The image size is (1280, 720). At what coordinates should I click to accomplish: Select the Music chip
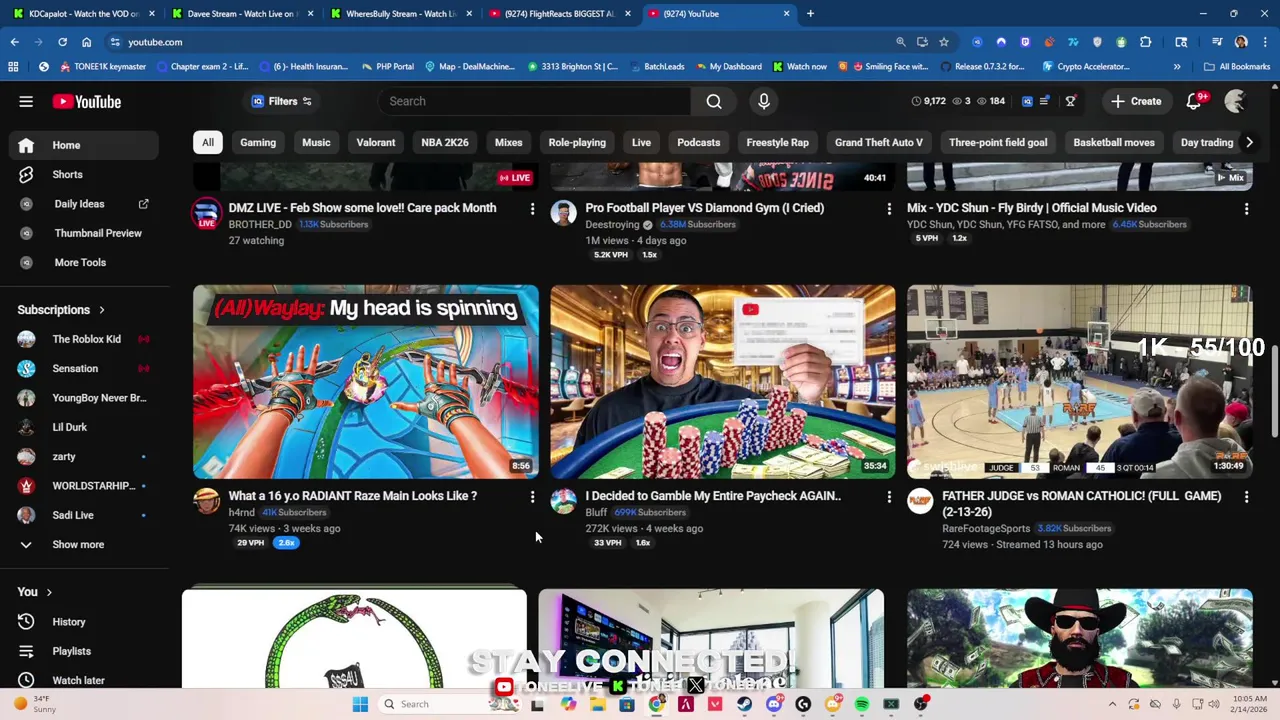(x=316, y=142)
